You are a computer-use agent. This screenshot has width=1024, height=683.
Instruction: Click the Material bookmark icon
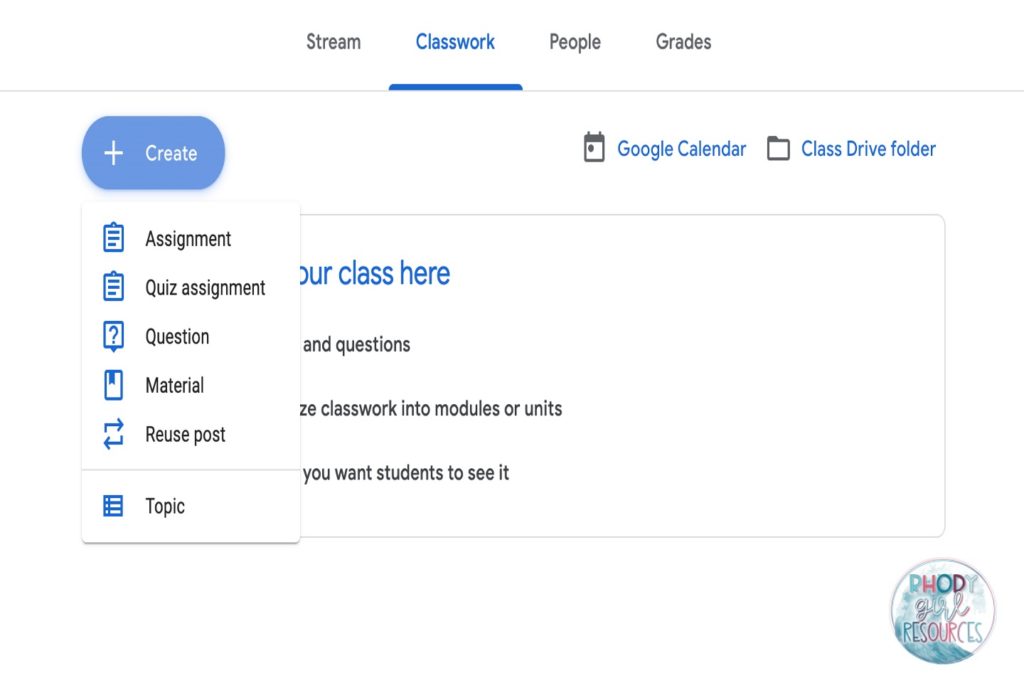pos(114,385)
